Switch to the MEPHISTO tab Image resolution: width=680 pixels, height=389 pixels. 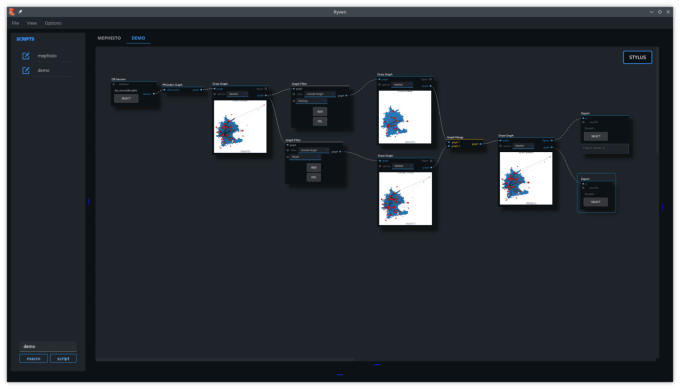coord(109,38)
